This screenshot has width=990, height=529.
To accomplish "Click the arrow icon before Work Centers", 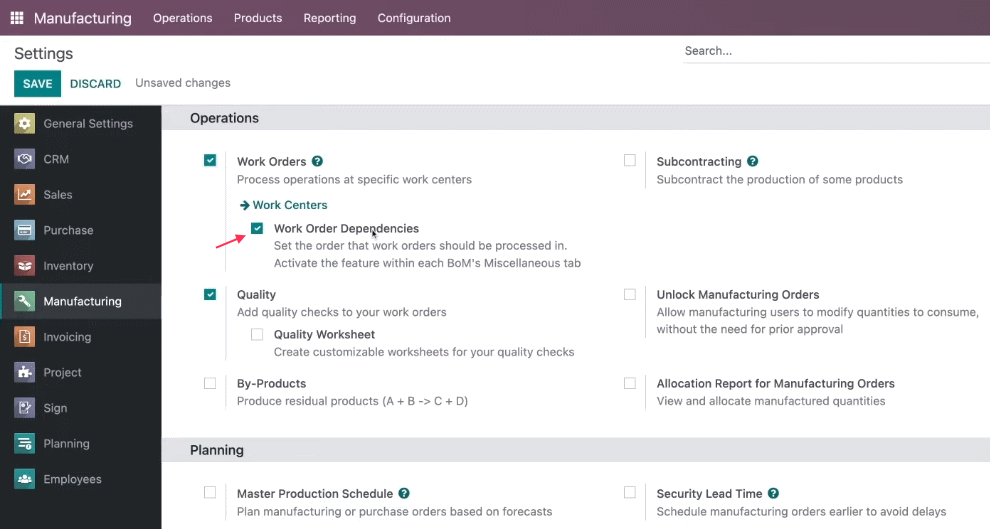I will coord(244,205).
